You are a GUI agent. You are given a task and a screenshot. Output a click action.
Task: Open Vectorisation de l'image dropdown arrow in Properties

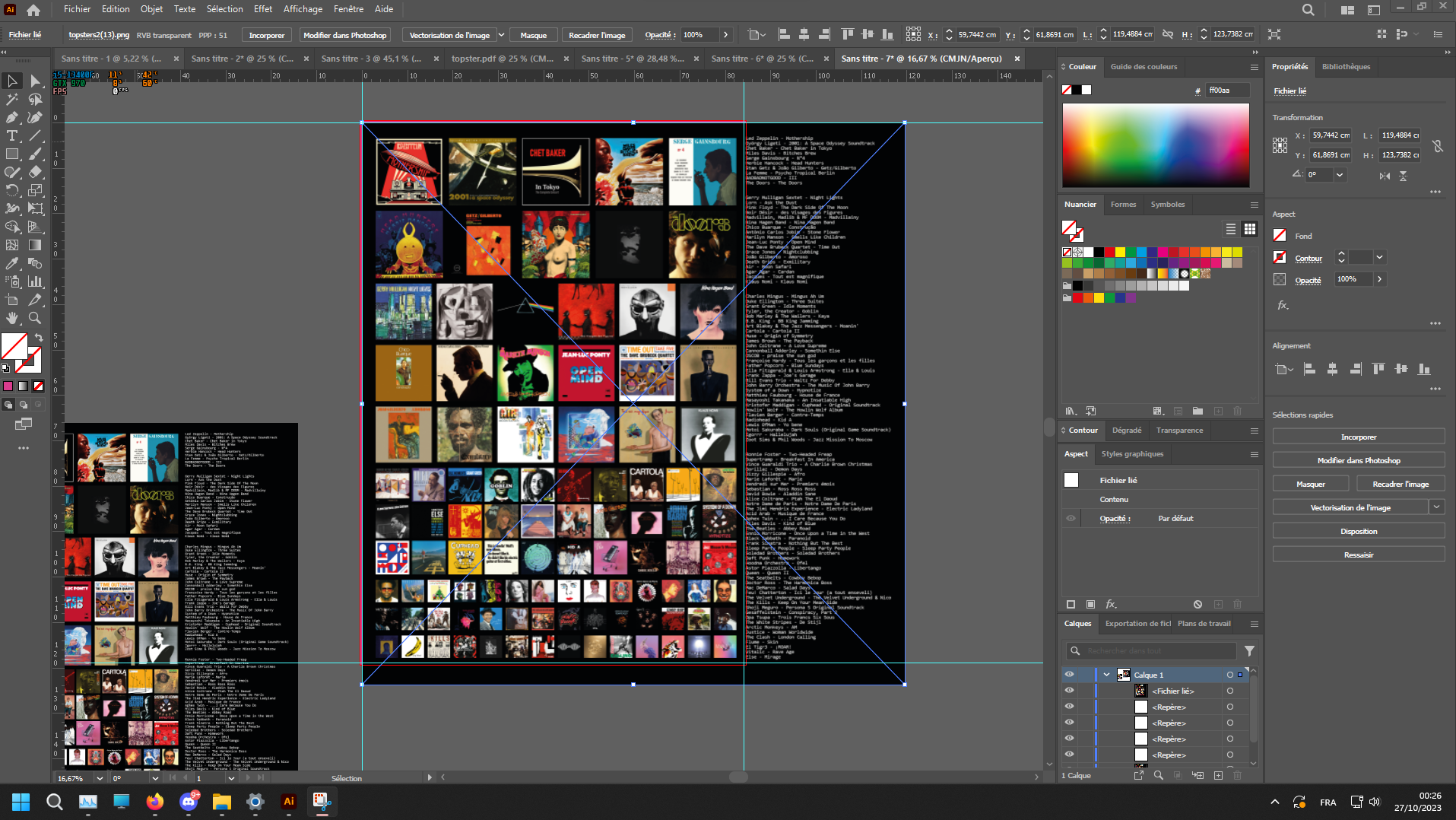tap(1436, 507)
